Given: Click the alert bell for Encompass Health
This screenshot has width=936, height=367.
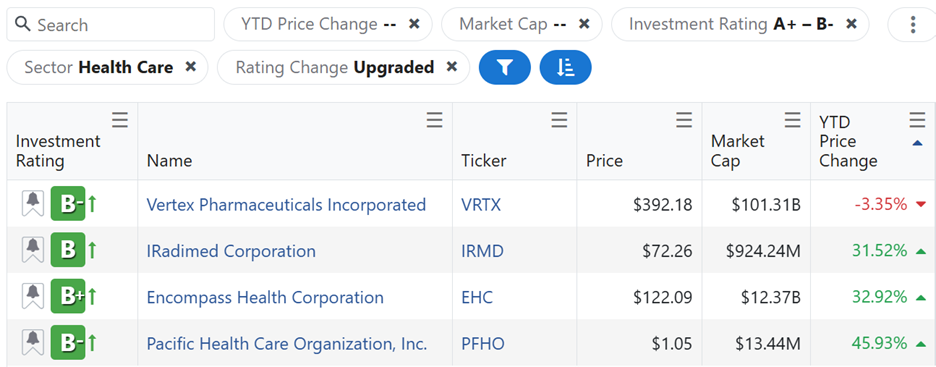Looking at the screenshot, I should click(x=33, y=297).
